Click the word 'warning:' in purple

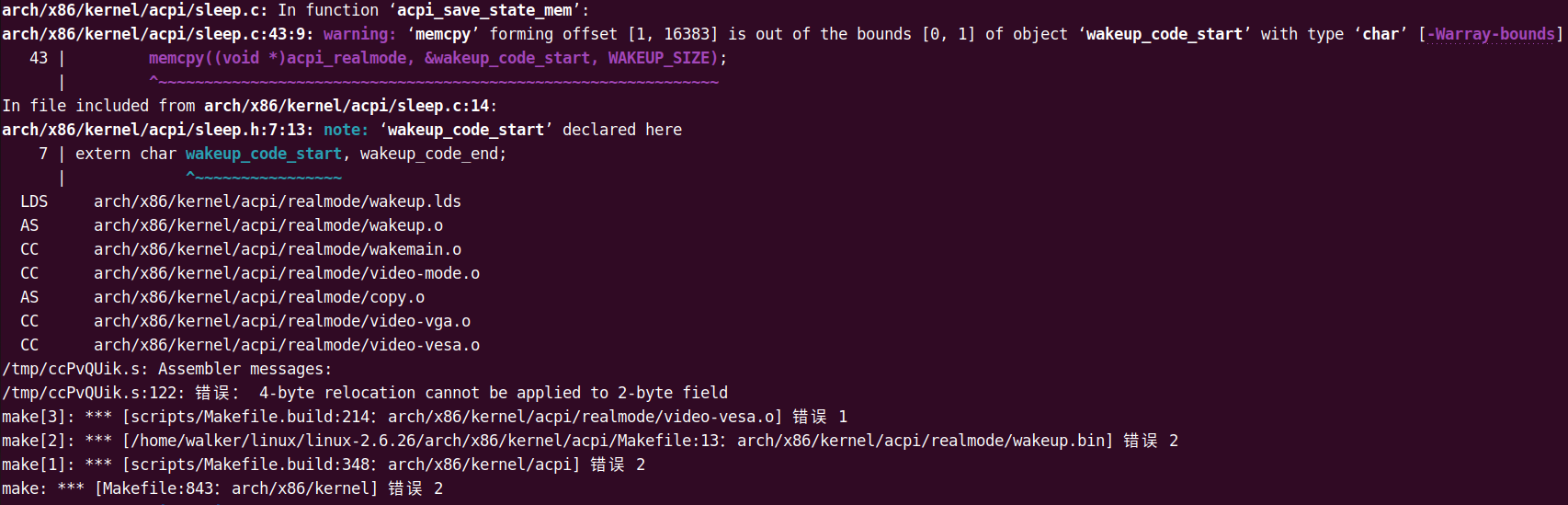(x=359, y=34)
